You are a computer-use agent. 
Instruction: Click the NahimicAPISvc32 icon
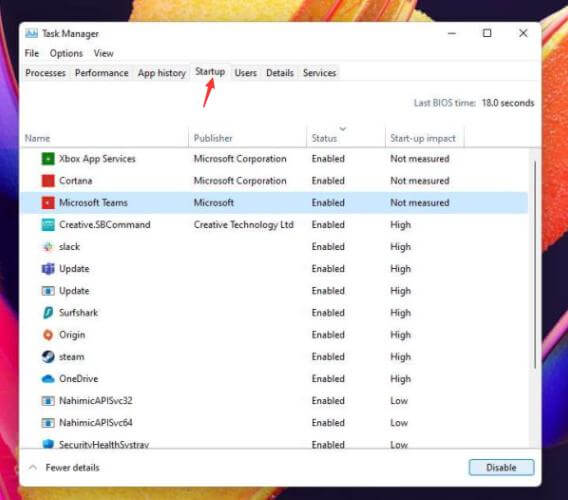pos(48,401)
